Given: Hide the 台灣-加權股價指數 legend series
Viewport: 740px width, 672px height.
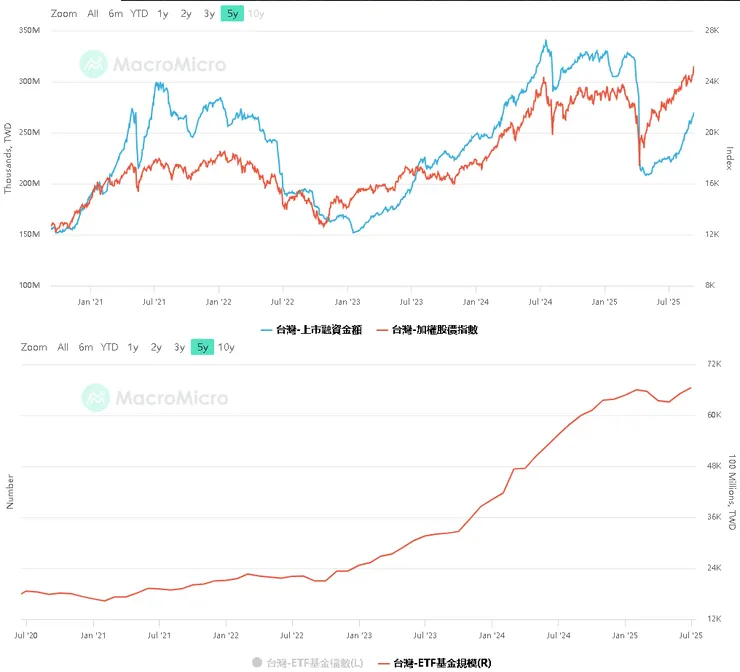Looking at the screenshot, I should pos(434,329).
